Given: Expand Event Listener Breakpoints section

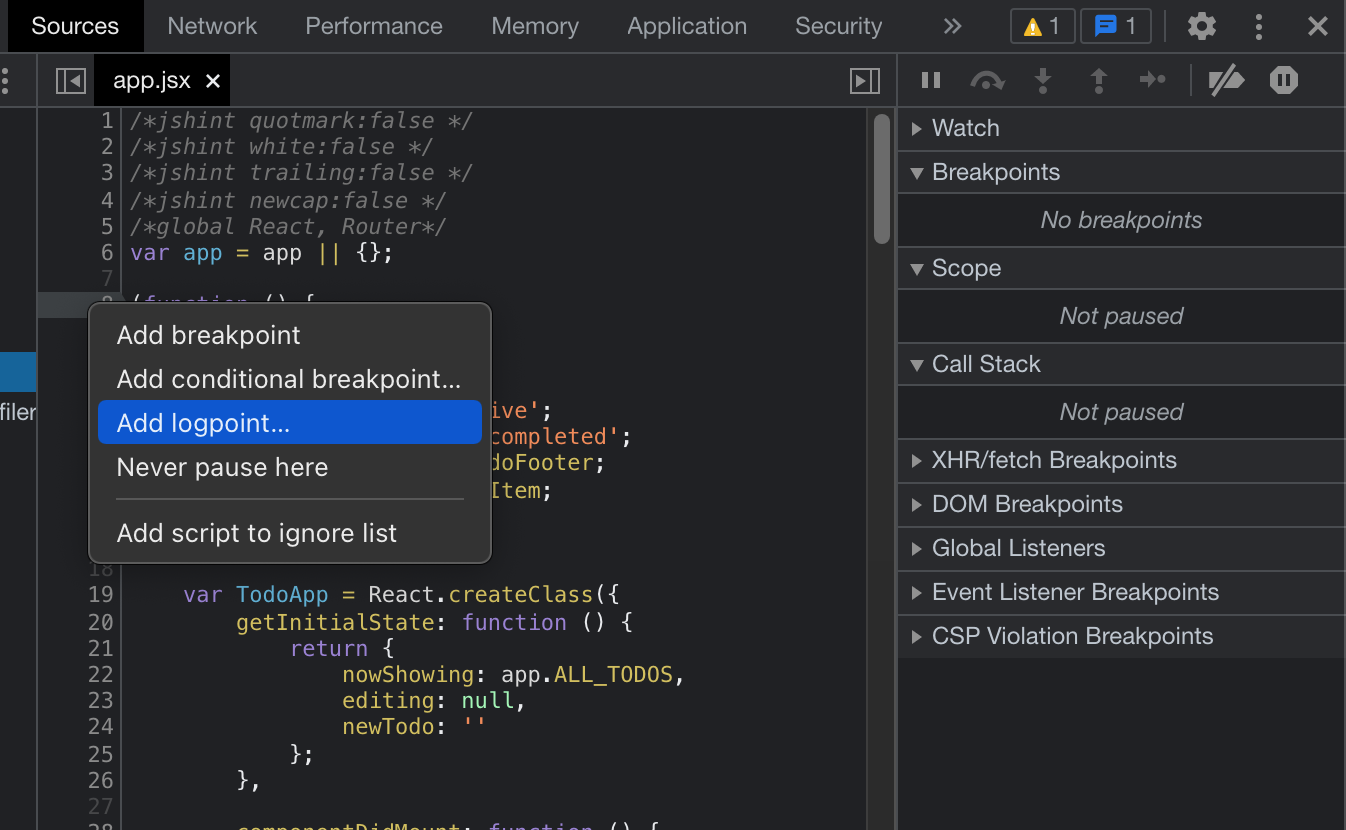Looking at the screenshot, I should [1074, 592].
